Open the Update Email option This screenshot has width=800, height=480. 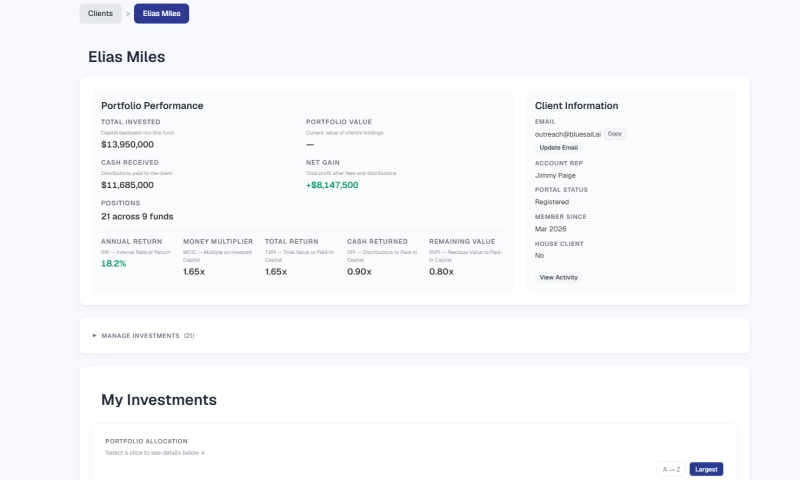[559, 147]
